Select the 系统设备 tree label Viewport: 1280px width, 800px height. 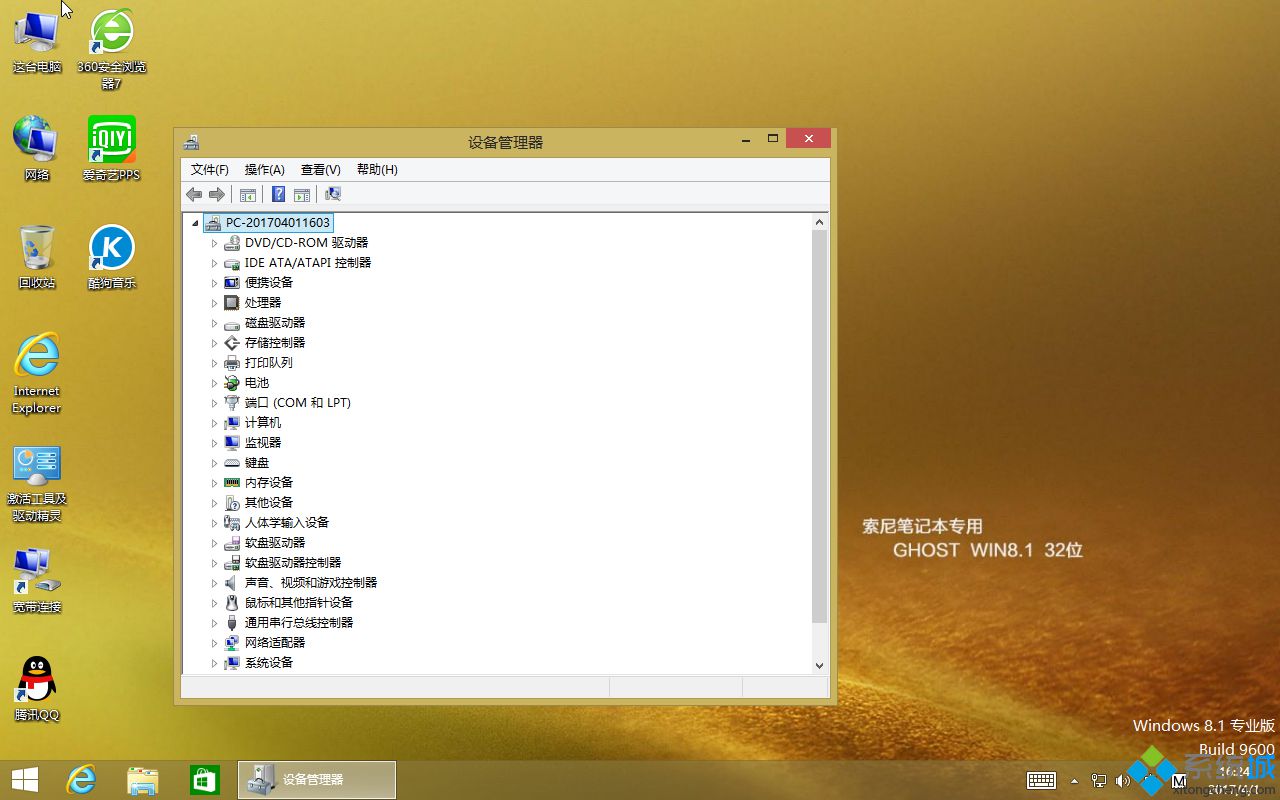(x=269, y=662)
